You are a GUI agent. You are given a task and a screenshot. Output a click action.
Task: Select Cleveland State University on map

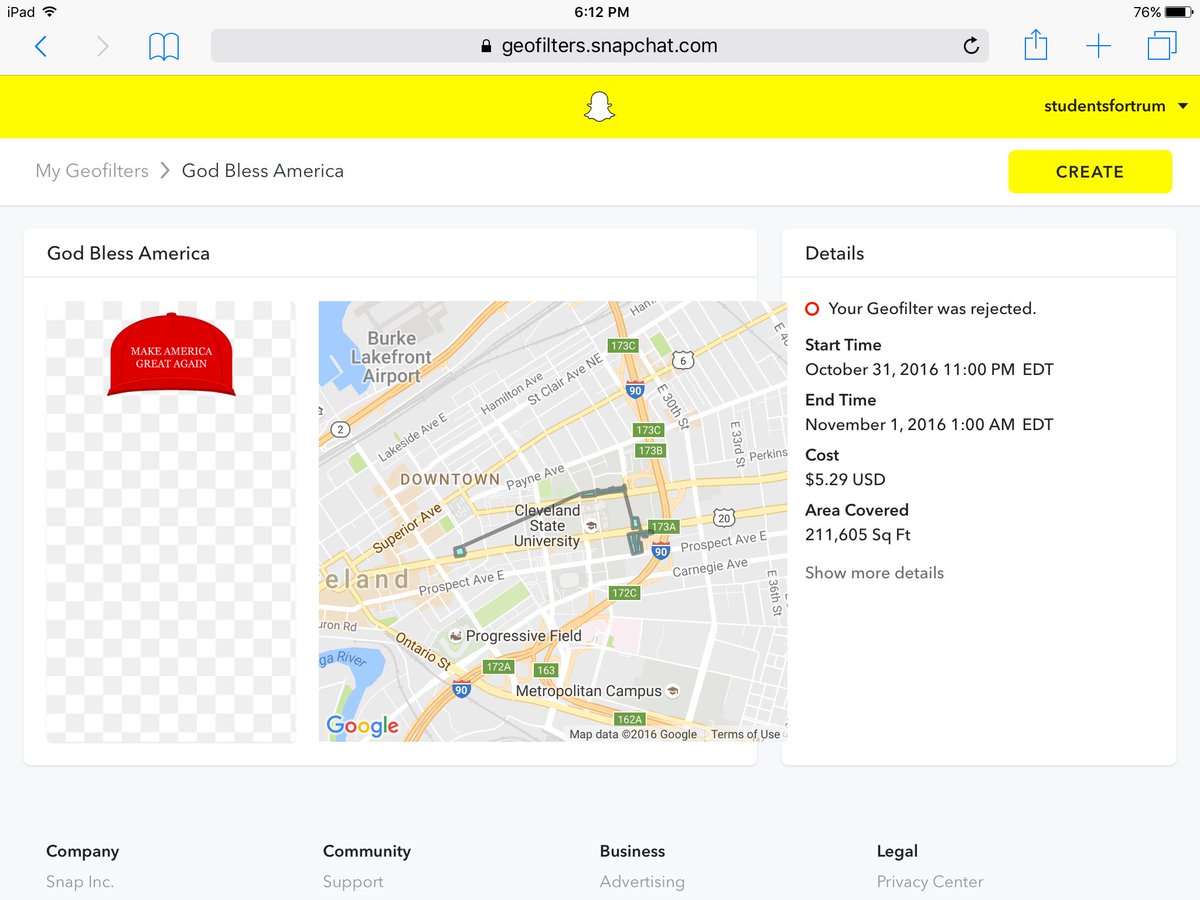(x=547, y=526)
